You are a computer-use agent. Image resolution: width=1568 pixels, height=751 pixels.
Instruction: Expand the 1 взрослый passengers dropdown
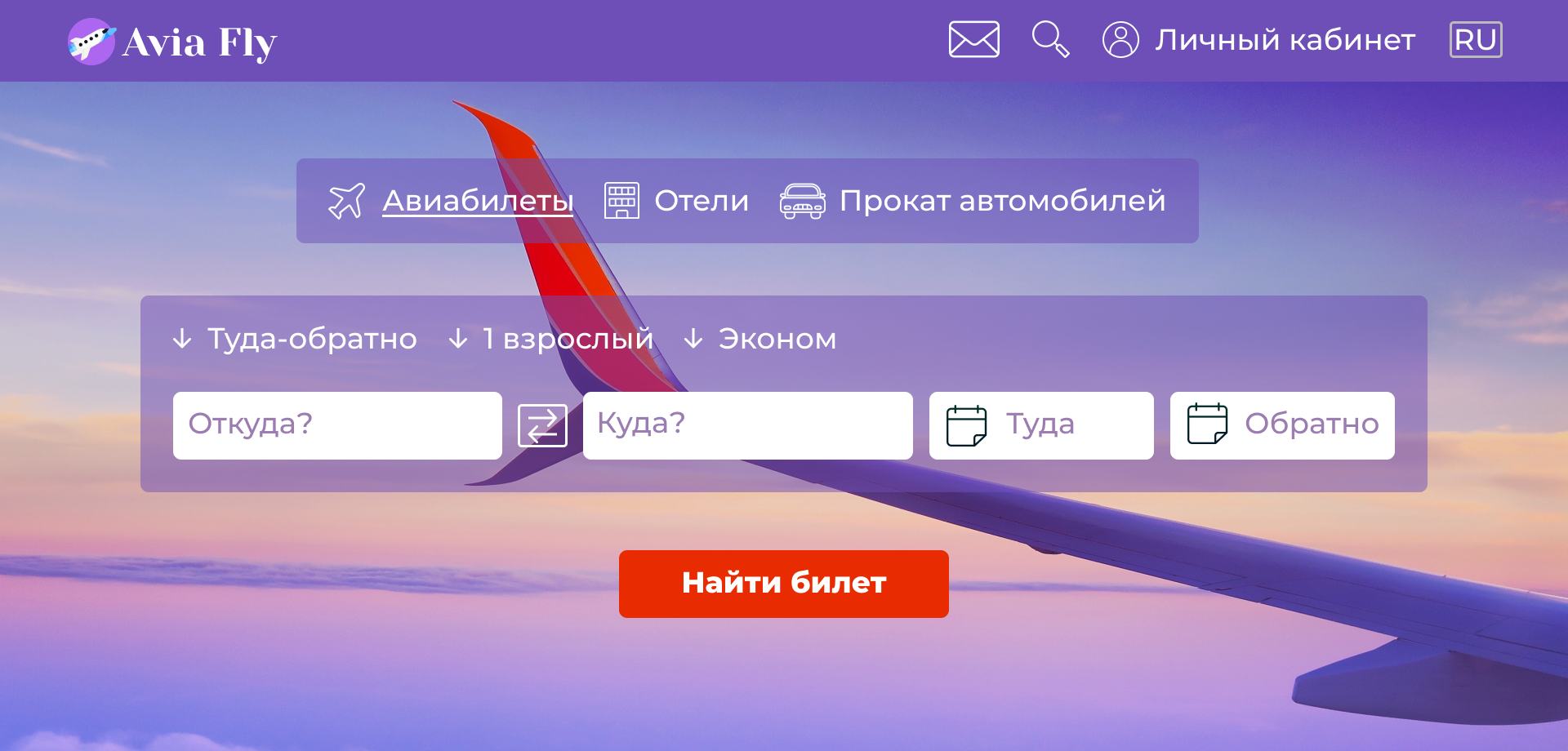551,338
